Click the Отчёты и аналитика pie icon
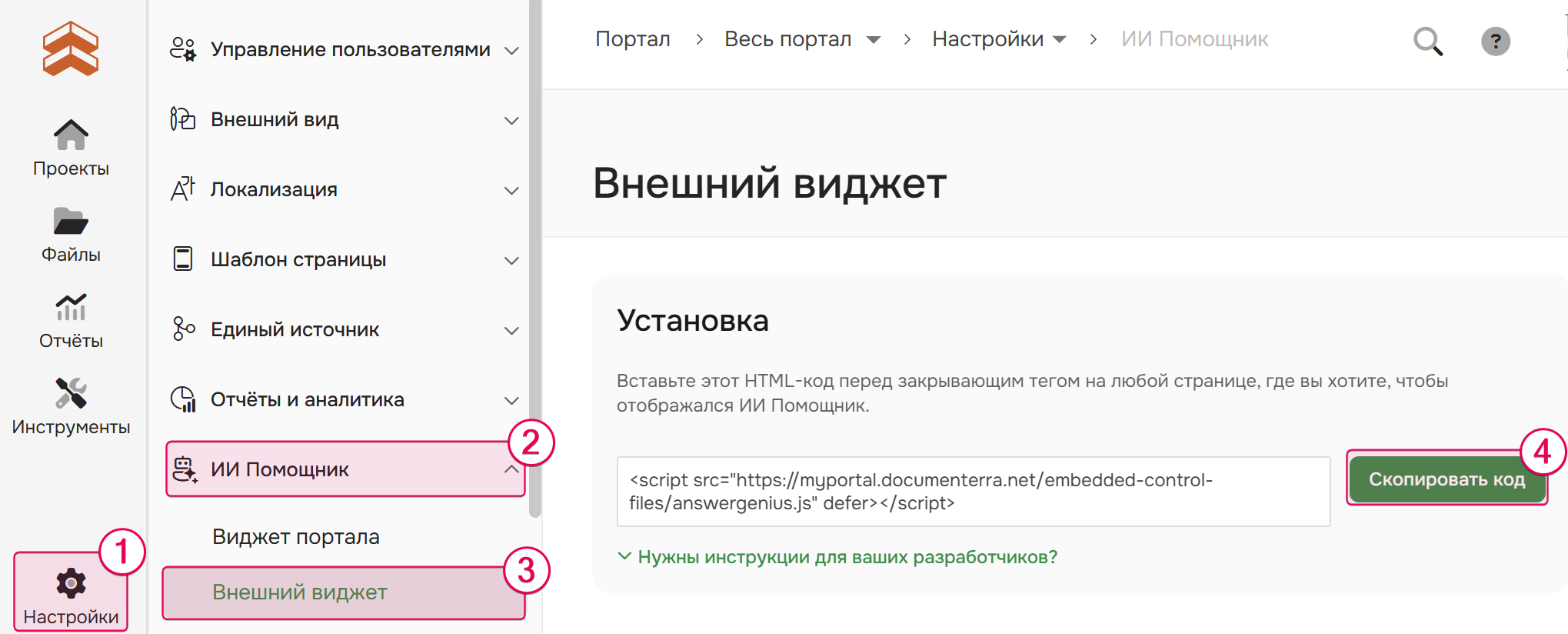 click(183, 399)
